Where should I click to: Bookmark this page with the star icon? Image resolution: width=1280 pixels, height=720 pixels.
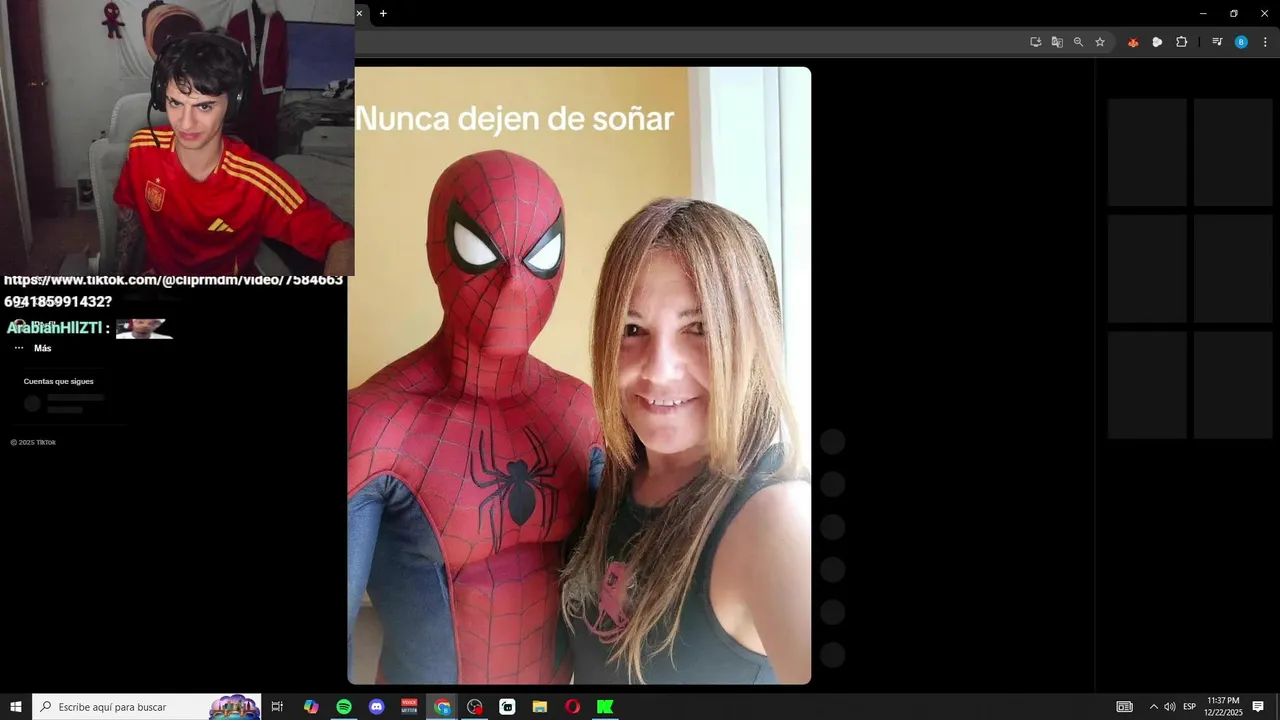click(x=1100, y=42)
